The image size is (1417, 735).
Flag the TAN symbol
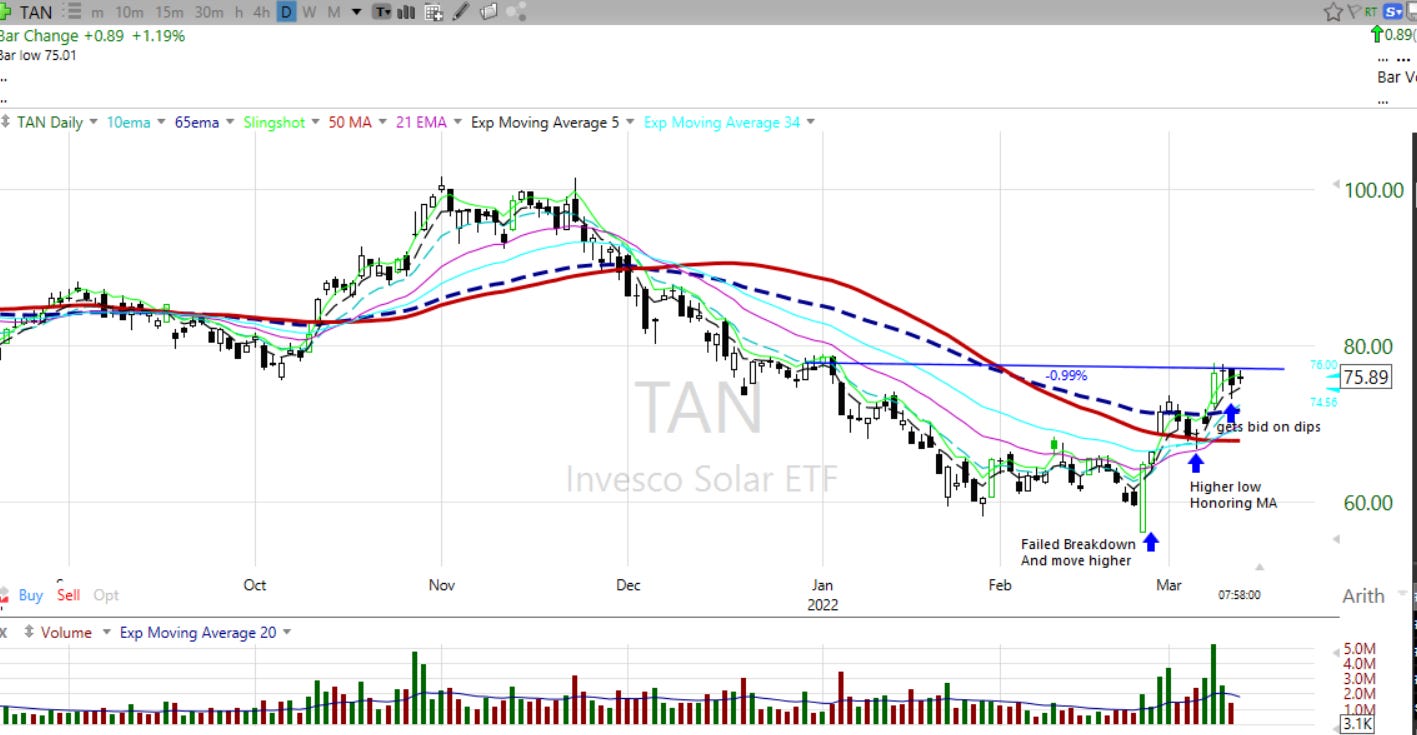[1353, 12]
